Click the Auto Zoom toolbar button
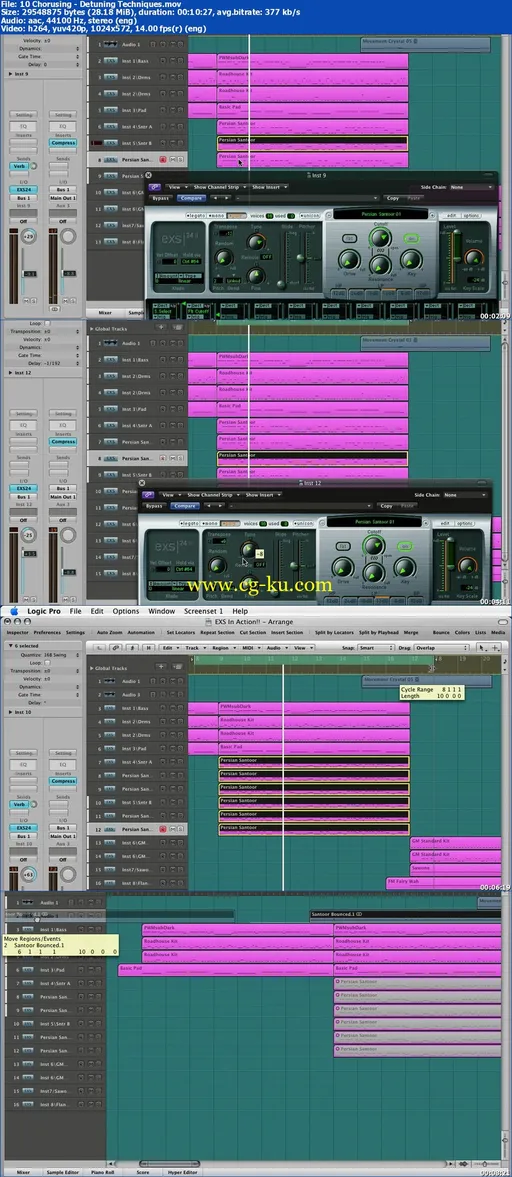The image size is (512, 1177). pos(110,632)
